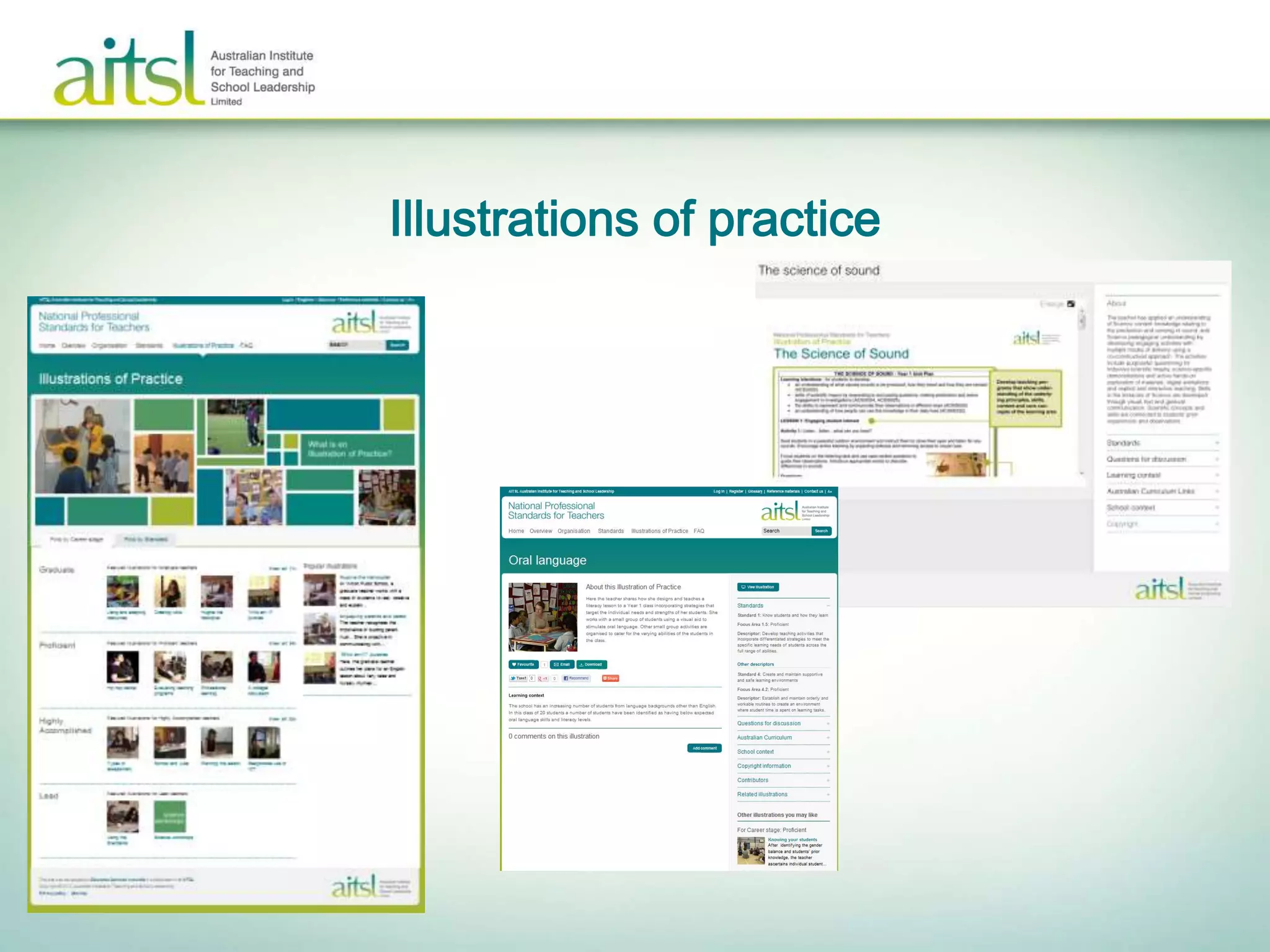Click the Log in link

719,491
